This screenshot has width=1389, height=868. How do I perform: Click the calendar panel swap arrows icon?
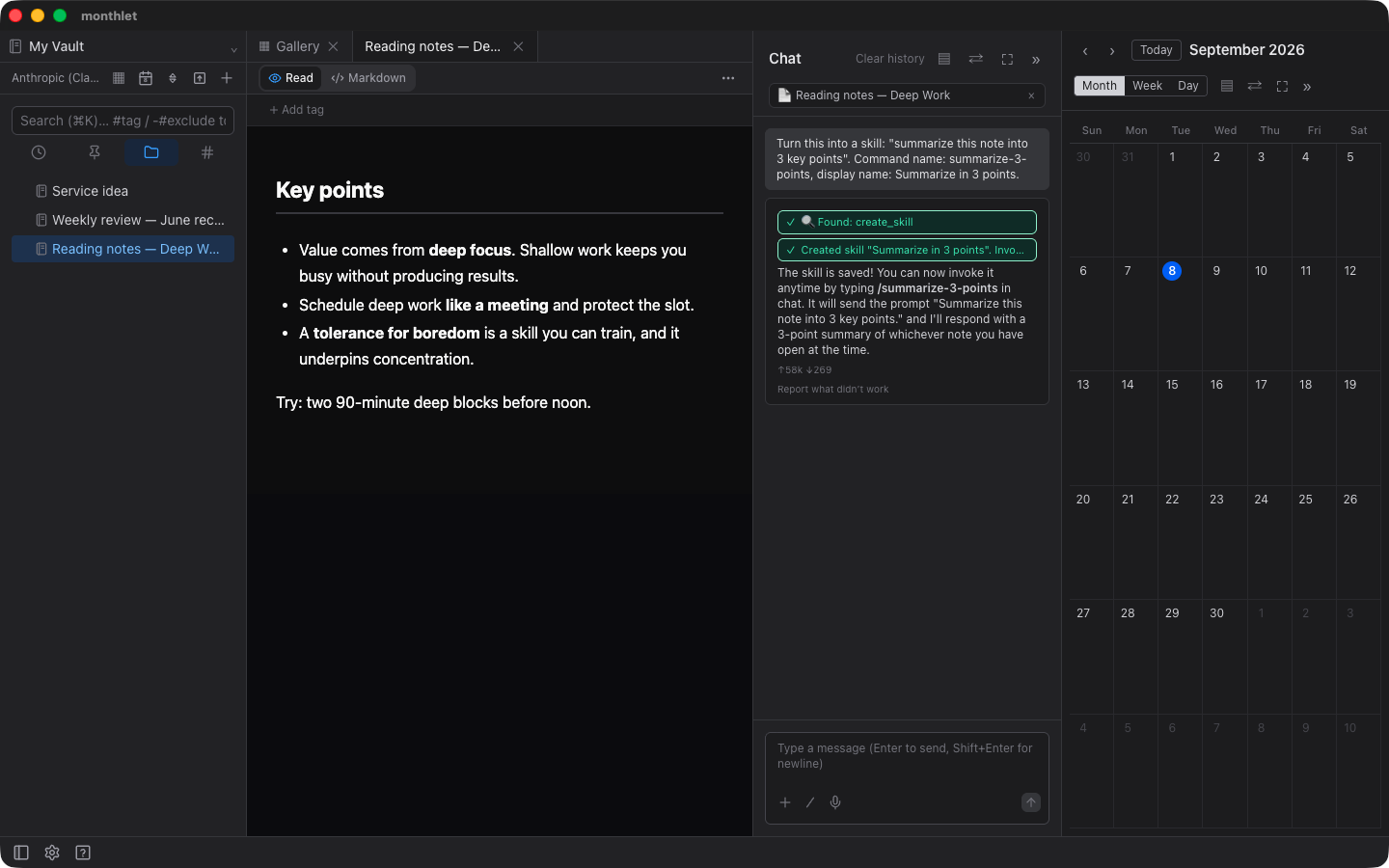coord(1255,86)
